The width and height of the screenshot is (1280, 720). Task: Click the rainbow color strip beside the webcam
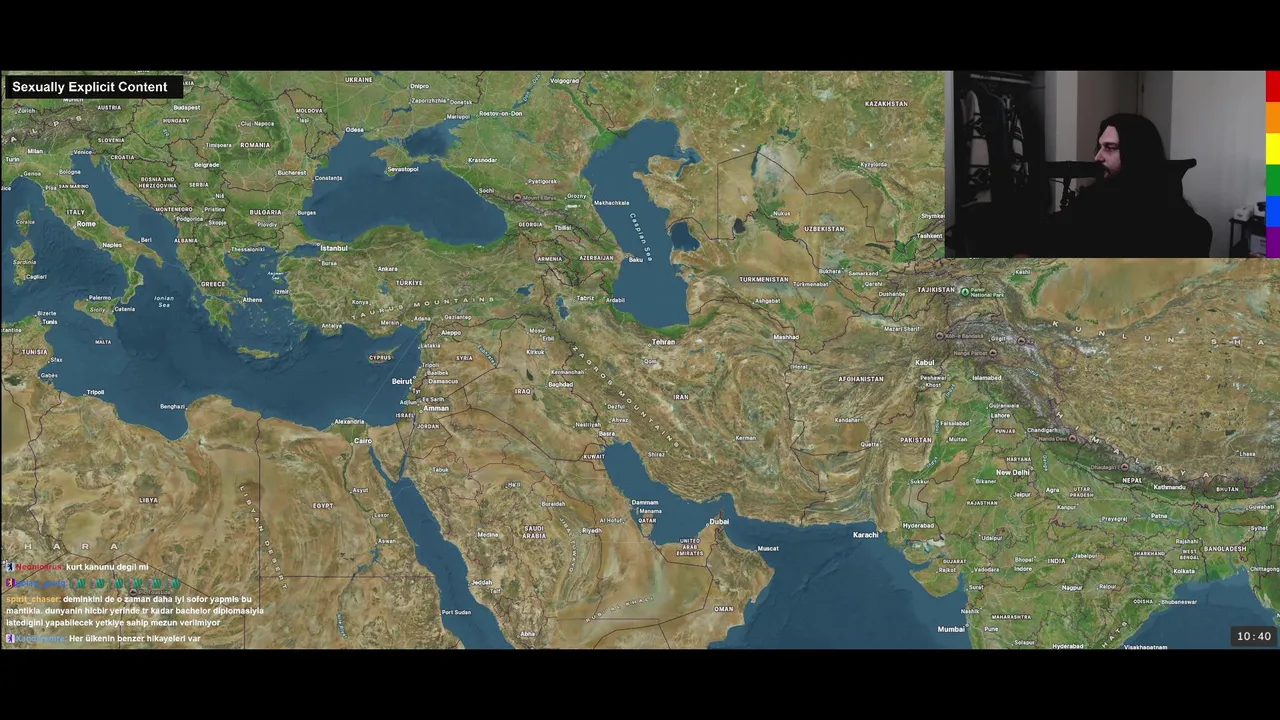(1272, 164)
